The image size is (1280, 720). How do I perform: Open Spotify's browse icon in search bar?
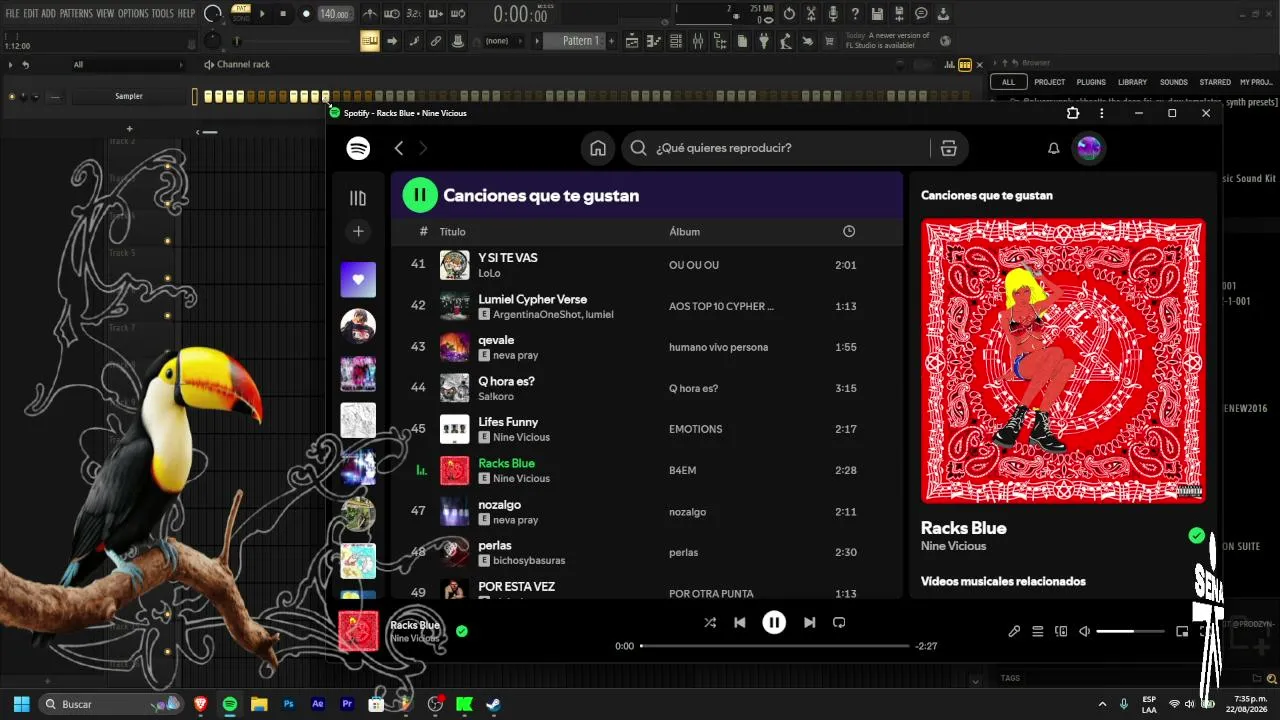[948, 148]
